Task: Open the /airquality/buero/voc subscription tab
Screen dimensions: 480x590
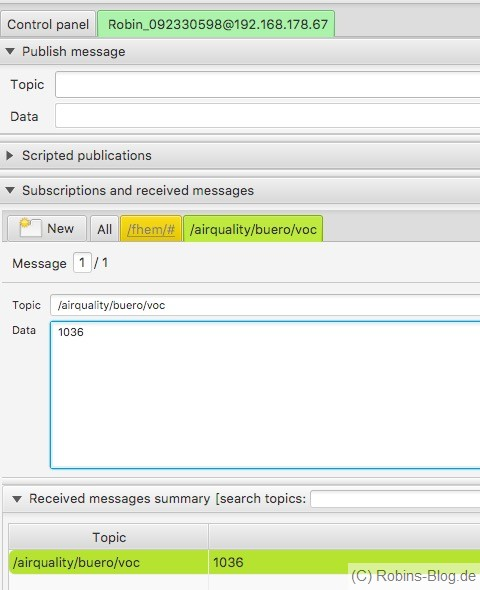Action: click(253, 229)
